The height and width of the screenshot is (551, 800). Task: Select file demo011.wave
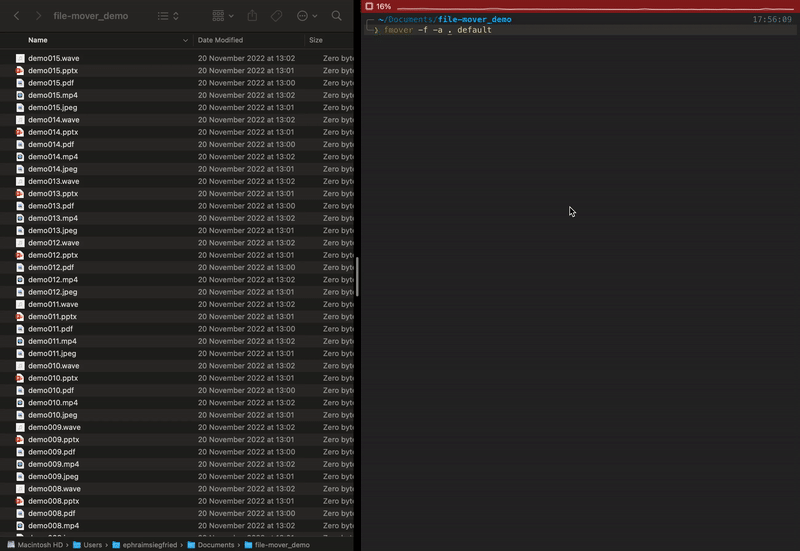53,304
